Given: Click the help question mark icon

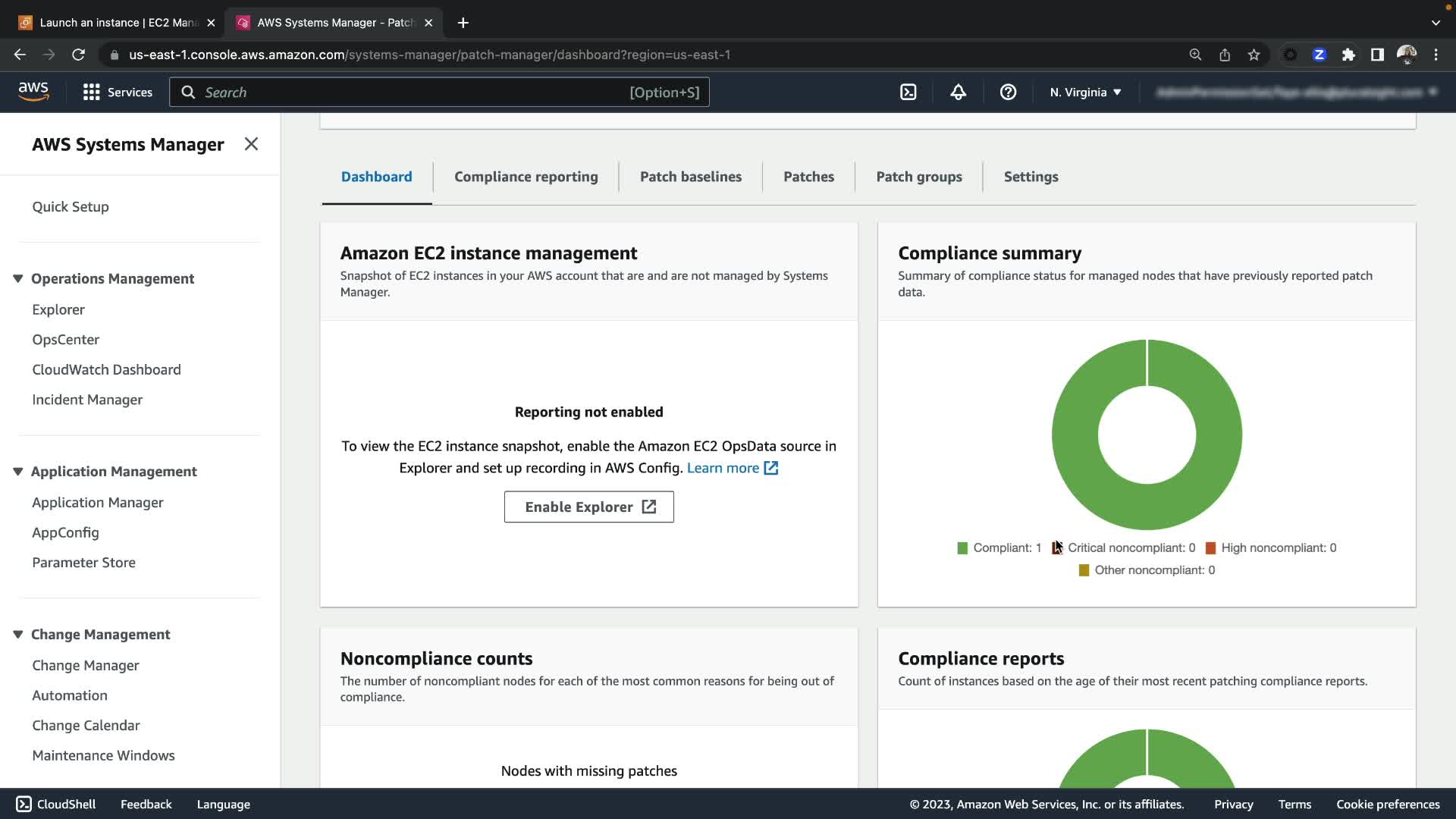Looking at the screenshot, I should (1008, 92).
